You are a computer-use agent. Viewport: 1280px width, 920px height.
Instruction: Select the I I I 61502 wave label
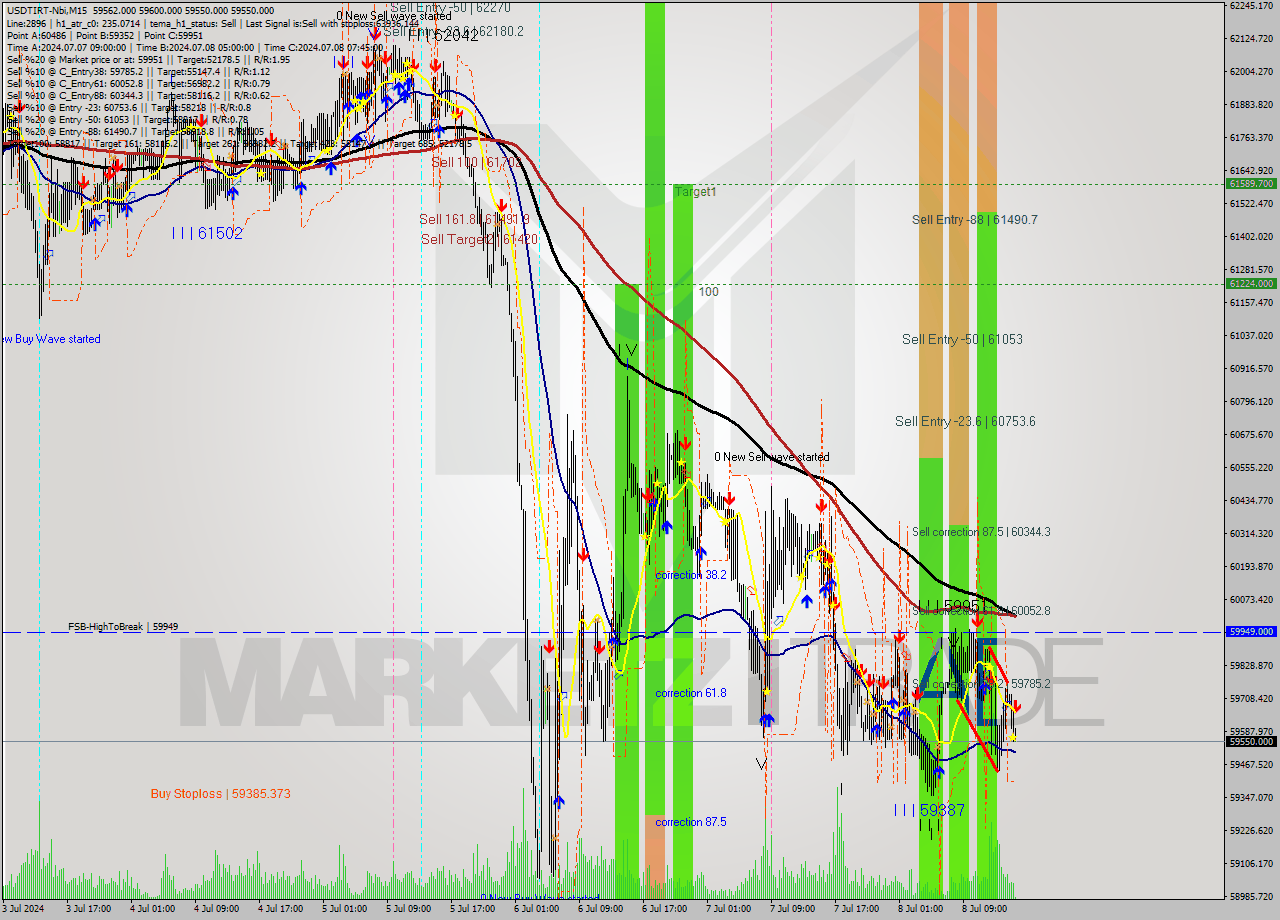click(x=207, y=233)
